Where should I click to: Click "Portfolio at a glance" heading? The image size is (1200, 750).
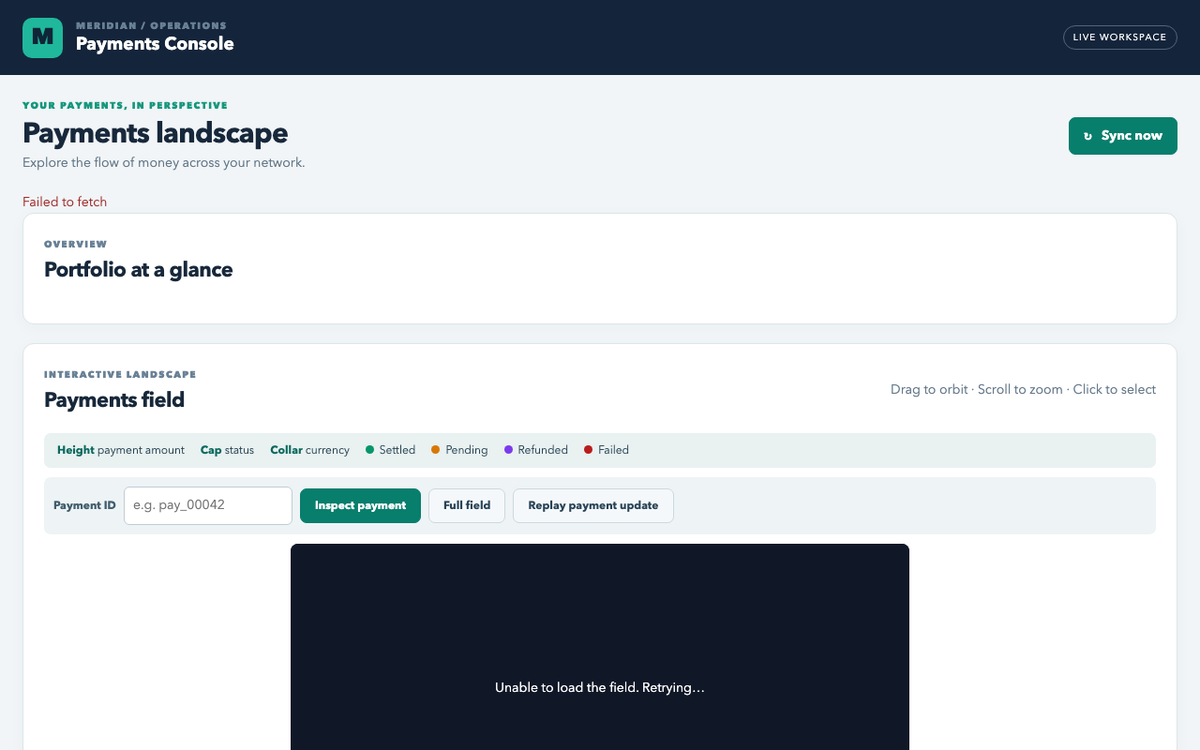click(139, 270)
